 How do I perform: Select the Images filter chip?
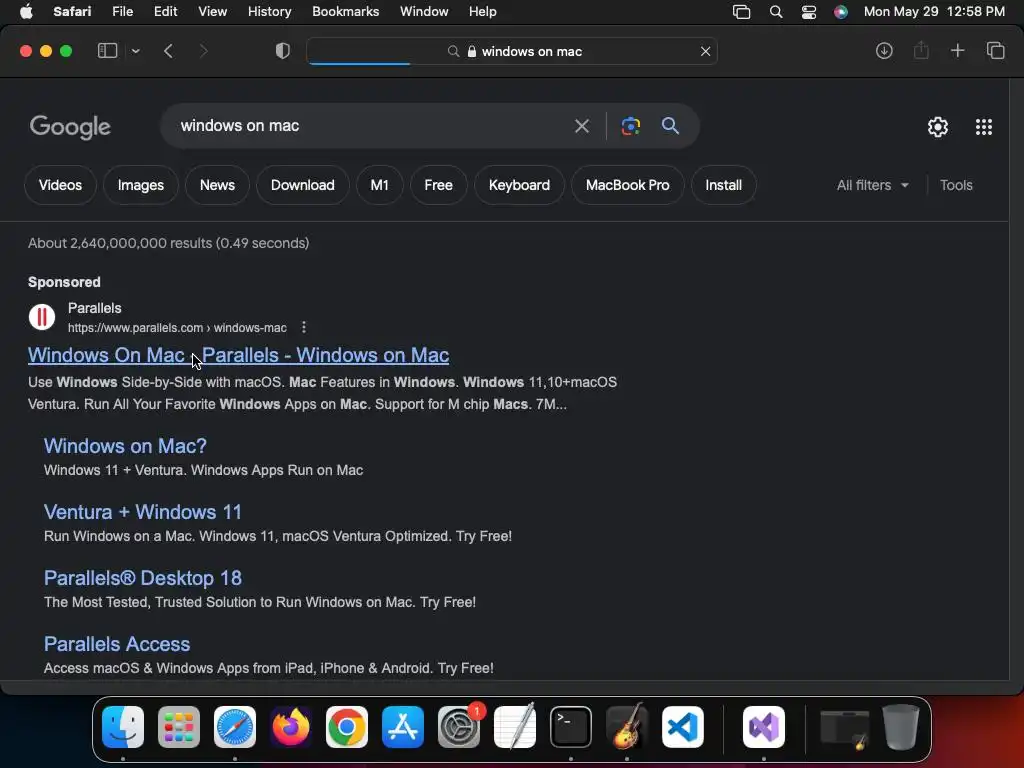(x=140, y=185)
